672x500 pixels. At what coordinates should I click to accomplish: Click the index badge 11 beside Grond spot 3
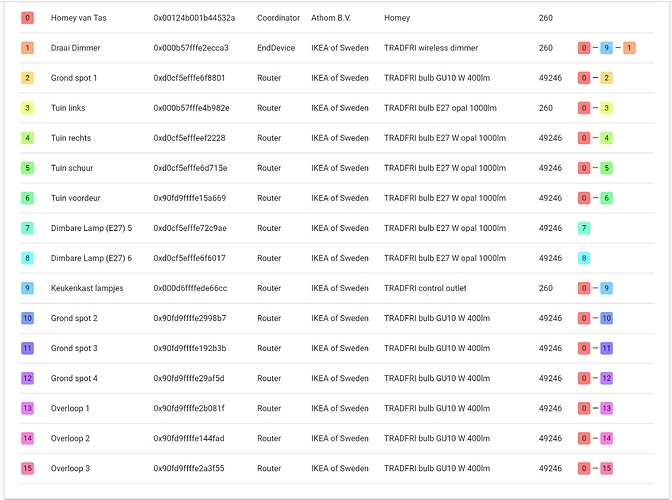[27, 348]
